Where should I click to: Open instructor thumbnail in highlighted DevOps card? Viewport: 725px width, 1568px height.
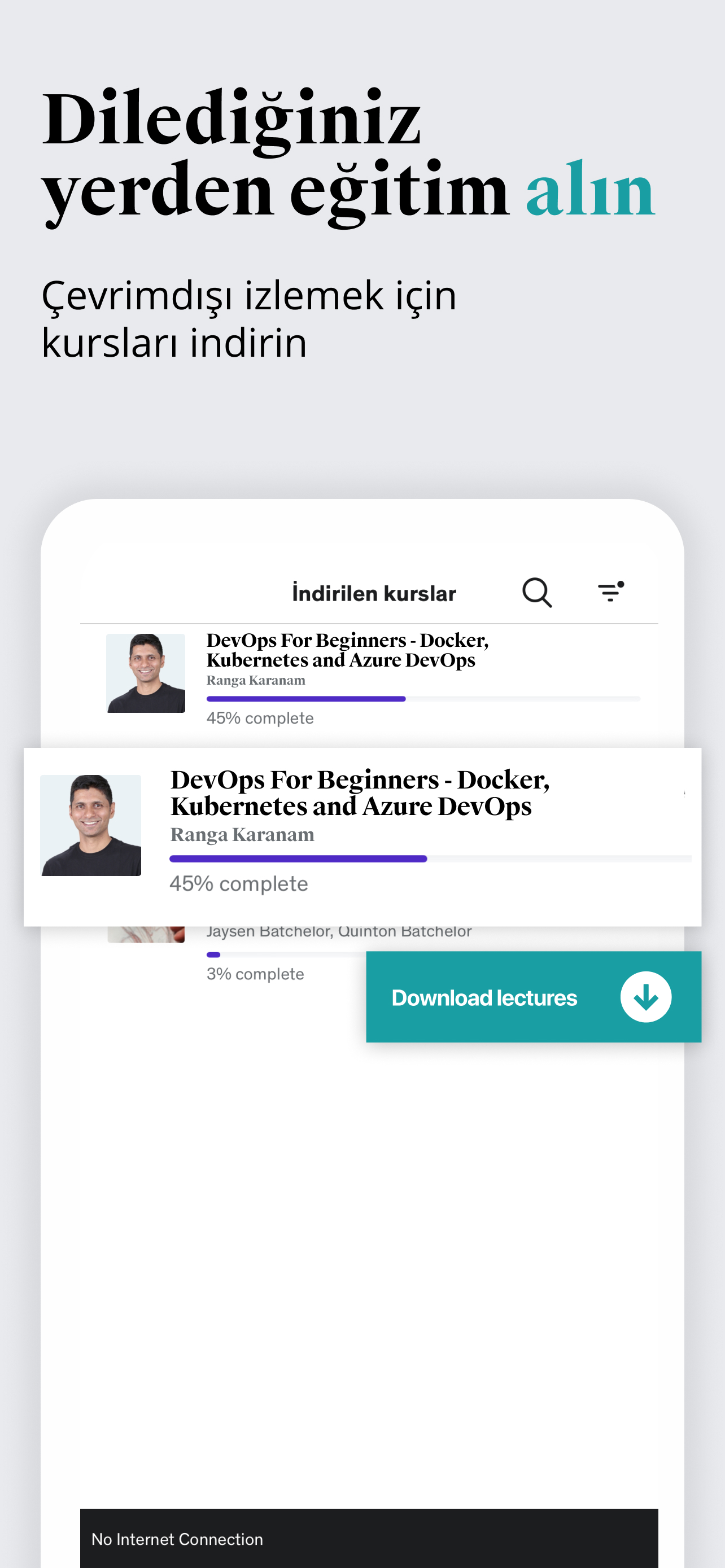91,825
